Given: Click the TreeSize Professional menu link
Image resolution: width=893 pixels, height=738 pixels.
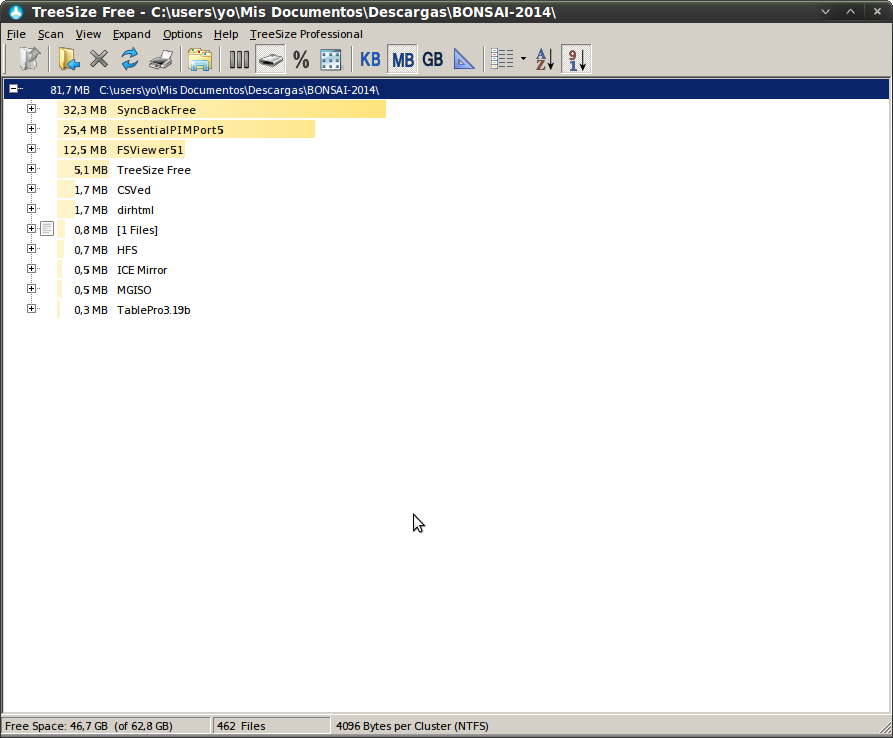Looking at the screenshot, I should click(306, 34).
